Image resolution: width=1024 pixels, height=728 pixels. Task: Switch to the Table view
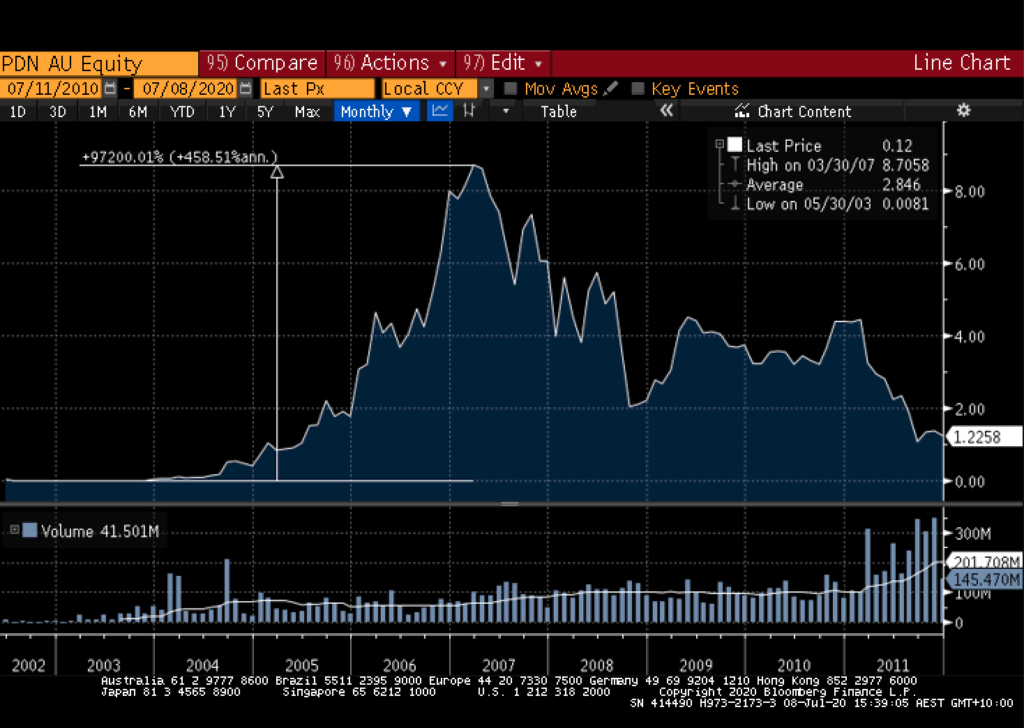558,111
